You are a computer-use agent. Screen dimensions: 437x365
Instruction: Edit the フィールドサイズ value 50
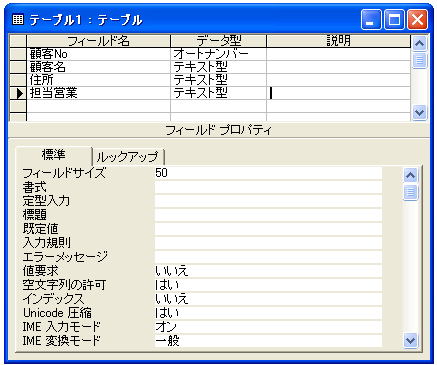(x=268, y=173)
